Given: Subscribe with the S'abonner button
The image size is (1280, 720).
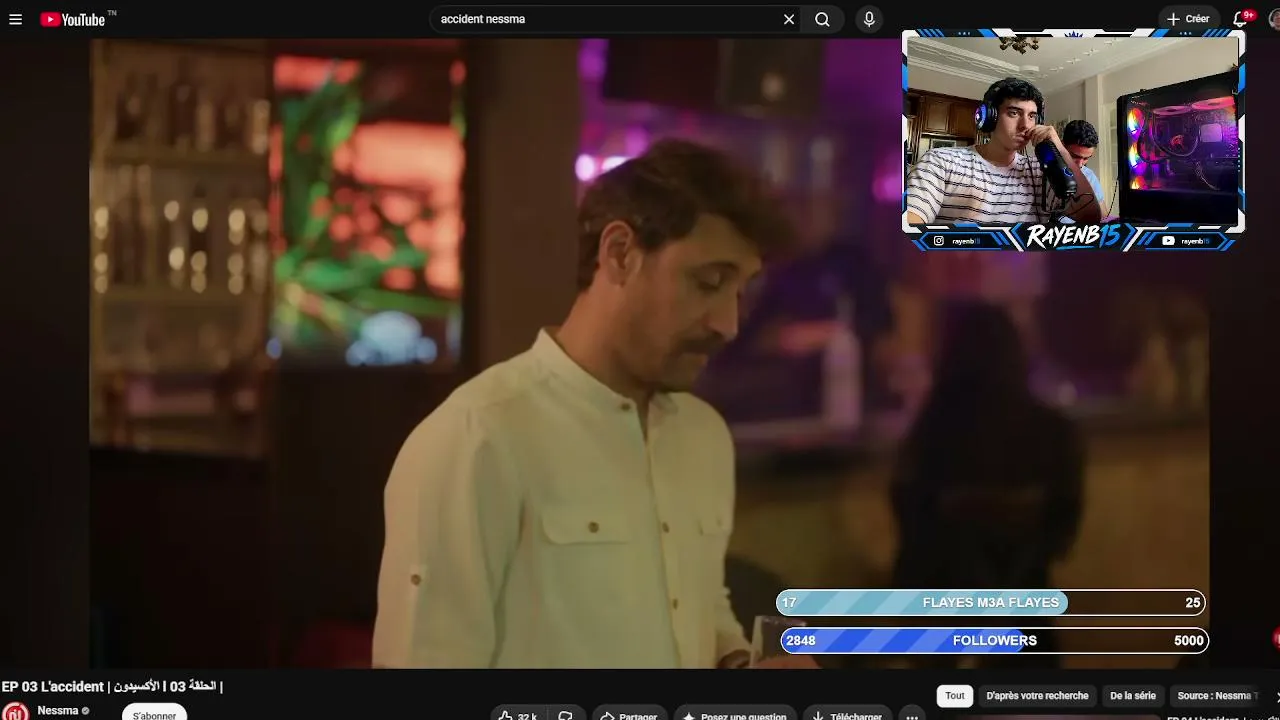Looking at the screenshot, I should [155, 713].
